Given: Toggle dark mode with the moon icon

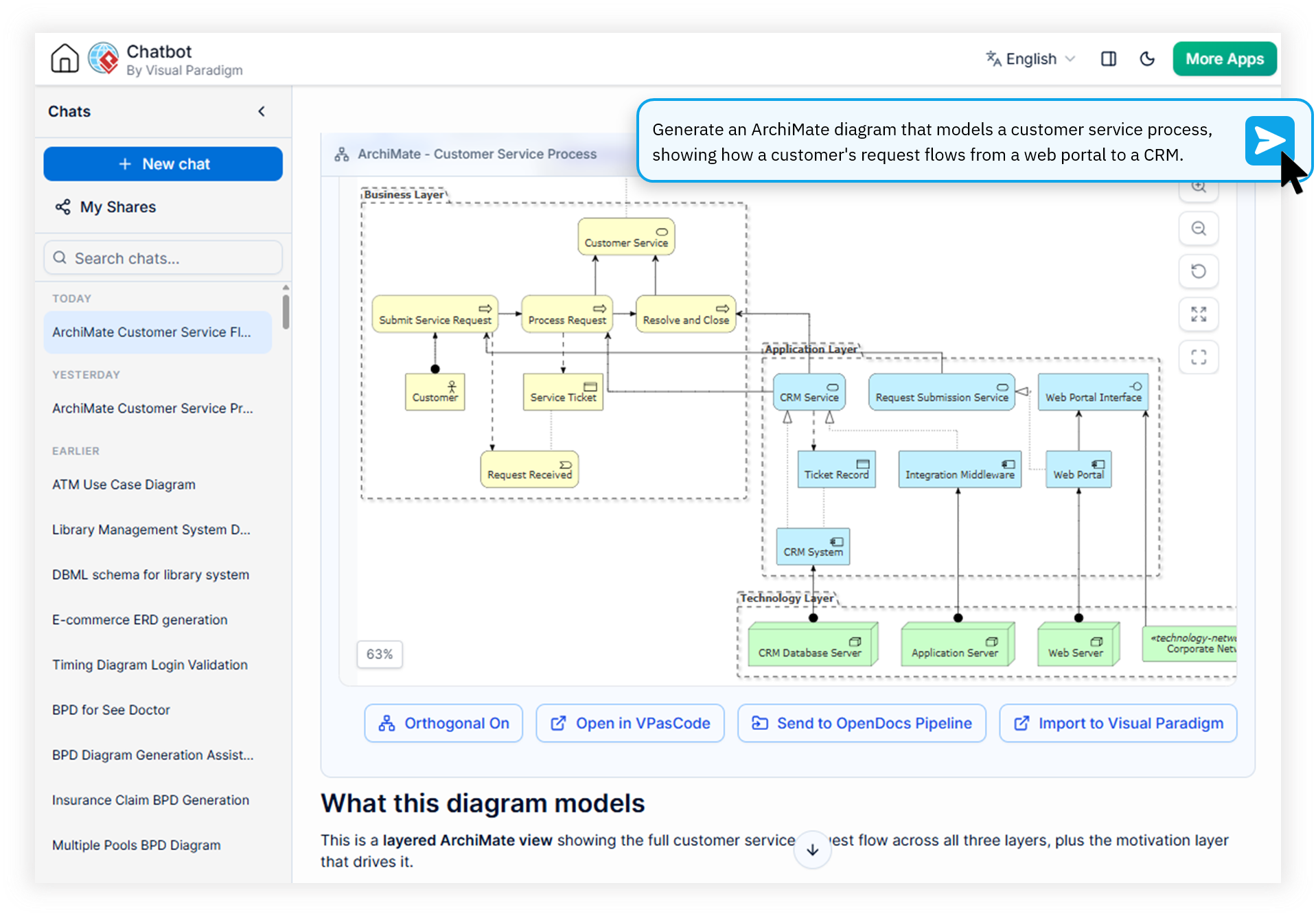Looking at the screenshot, I should click(x=1146, y=59).
